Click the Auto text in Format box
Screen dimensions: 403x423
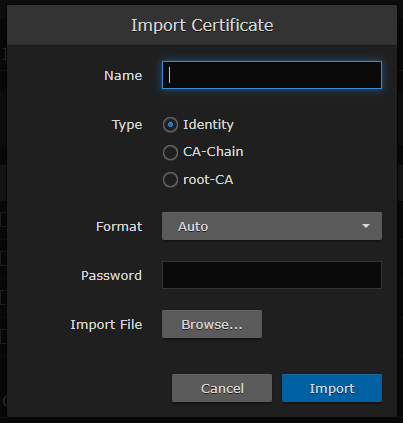click(x=193, y=227)
